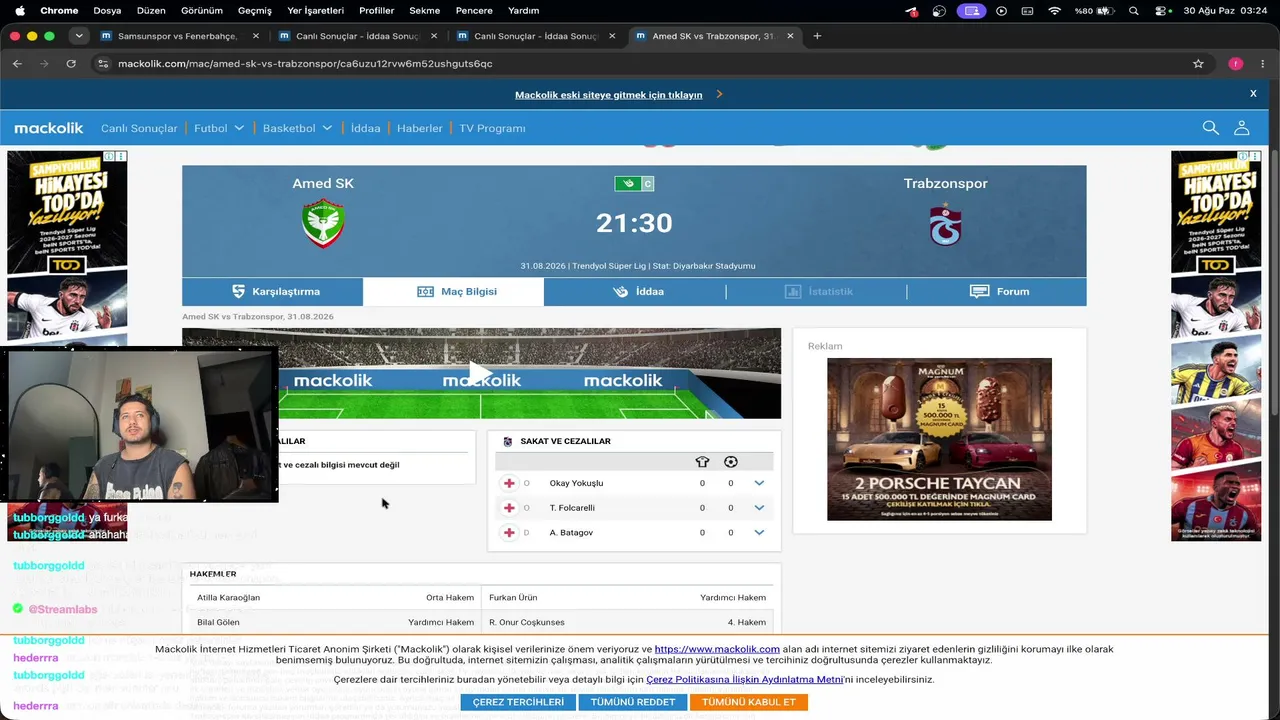Play the match video in the player
Screen dimensions: 1280x720
tap(481, 374)
